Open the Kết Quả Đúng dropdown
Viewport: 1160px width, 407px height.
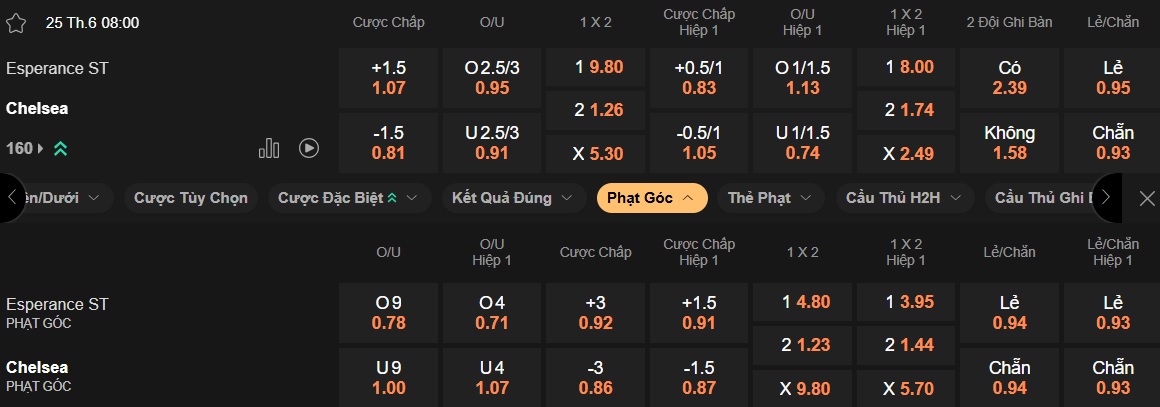point(513,198)
